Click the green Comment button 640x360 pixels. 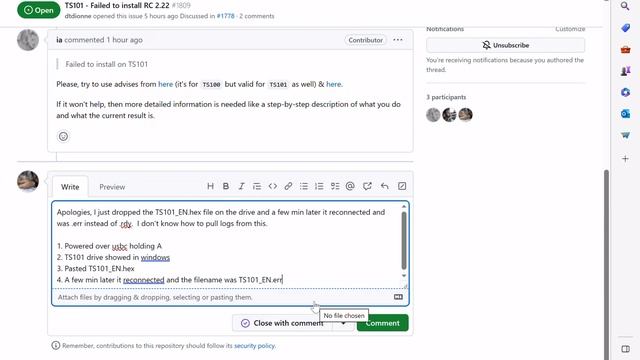[382, 323]
